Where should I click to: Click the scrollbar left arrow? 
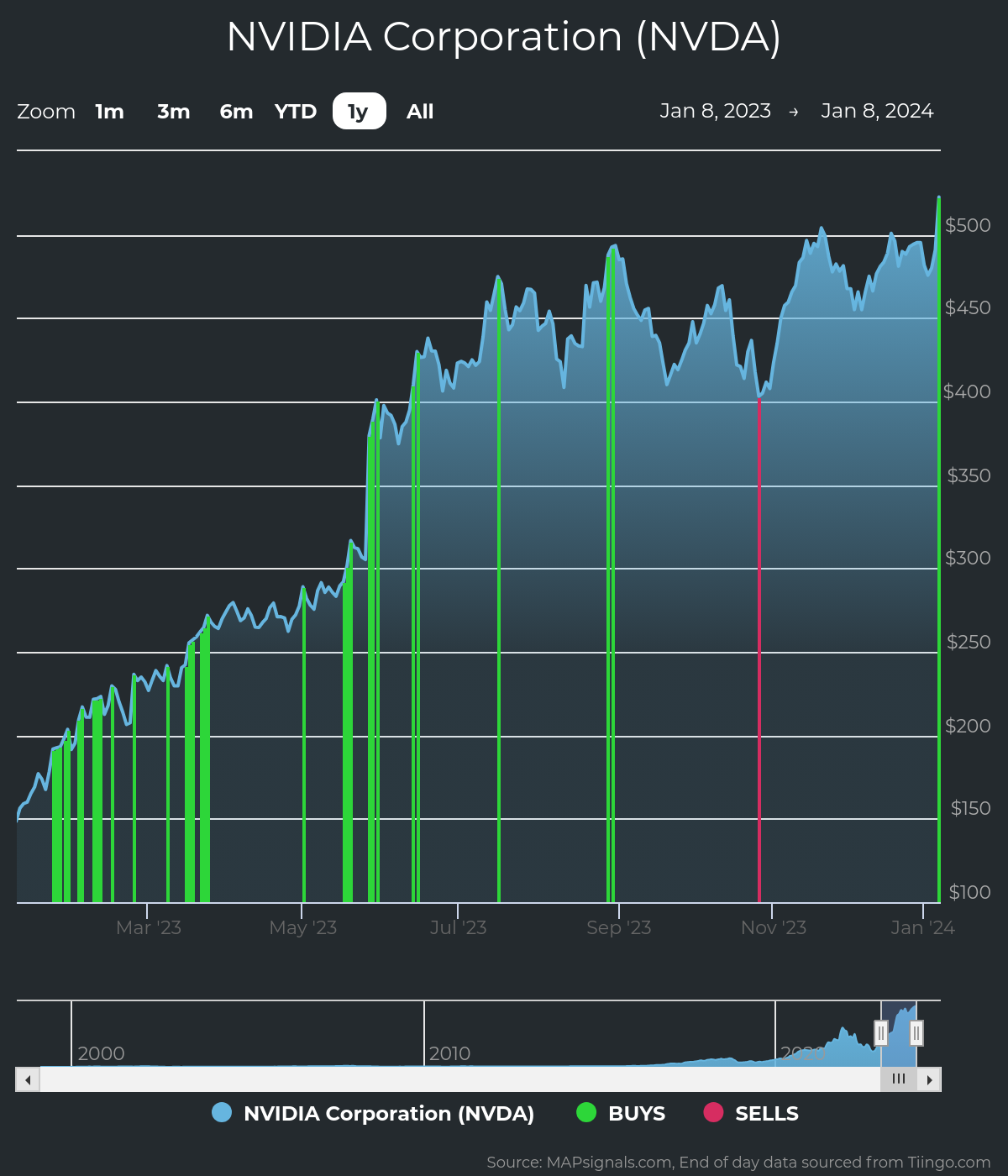pyautogui.click(x=28, y=1079)
